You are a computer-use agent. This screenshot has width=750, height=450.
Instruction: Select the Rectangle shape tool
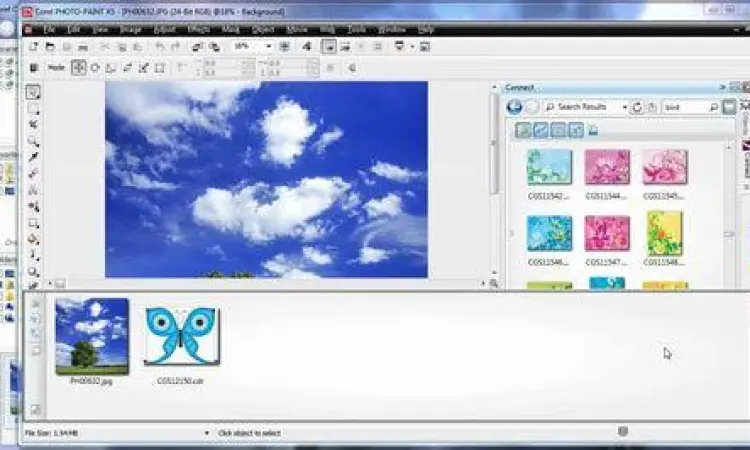33,223
